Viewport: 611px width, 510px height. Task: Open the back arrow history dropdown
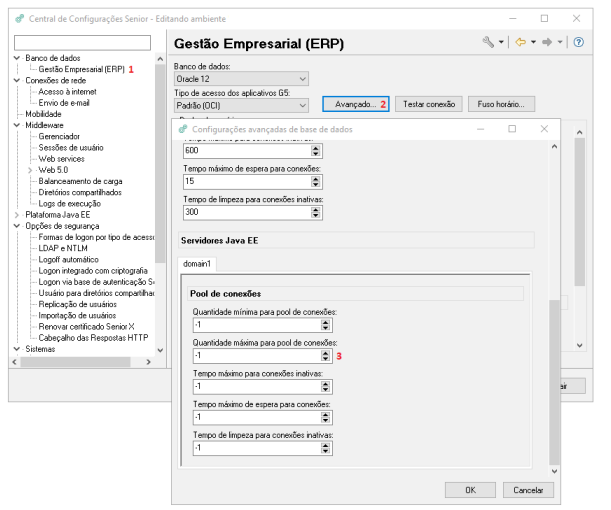(533, 42)
